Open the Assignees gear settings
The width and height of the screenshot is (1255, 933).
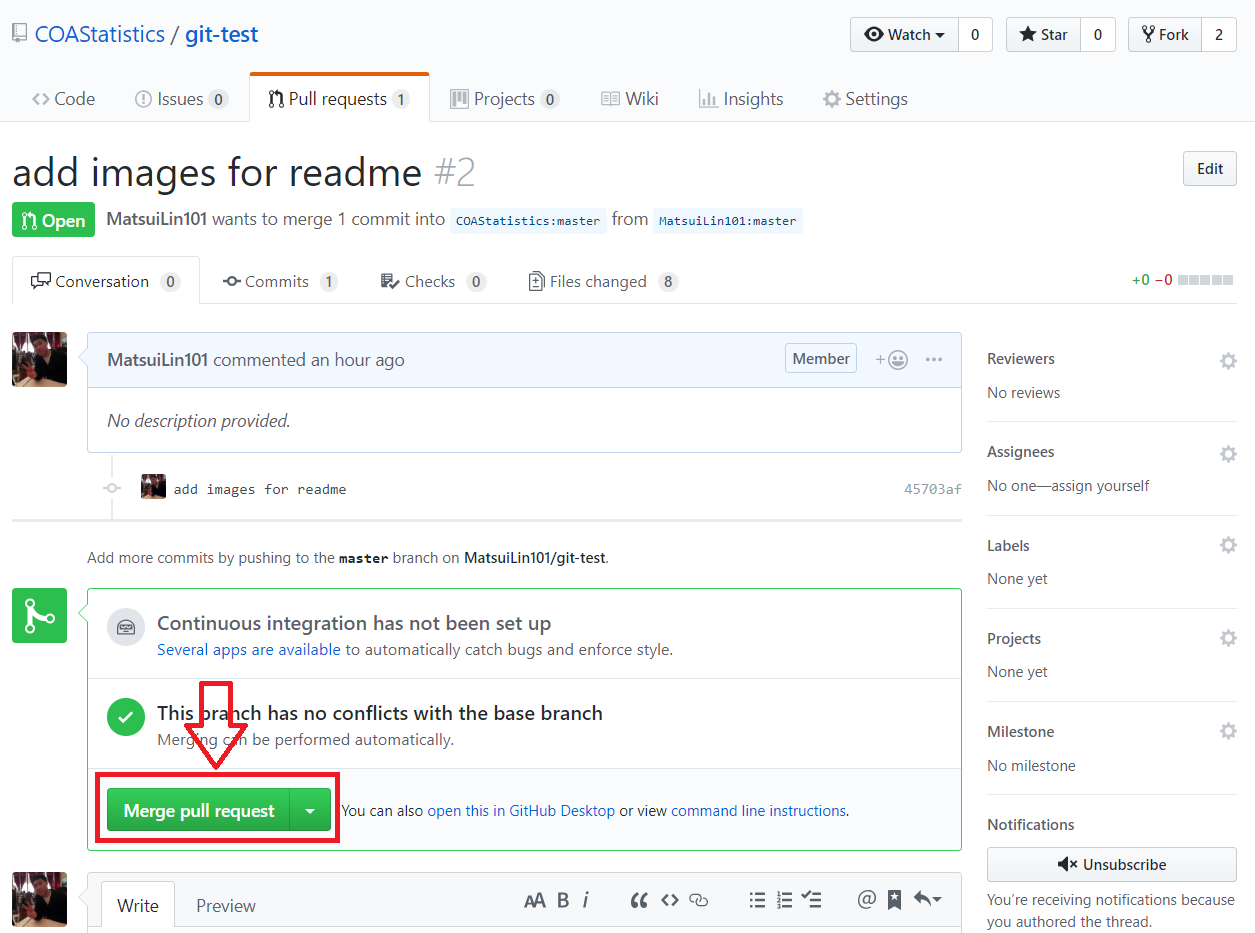1228,453
